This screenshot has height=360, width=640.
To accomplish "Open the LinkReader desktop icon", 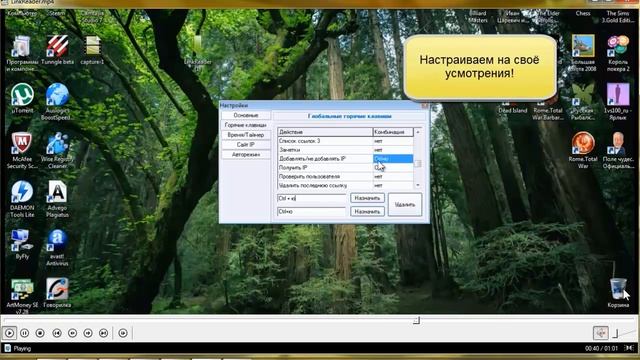I will [198, 53].
